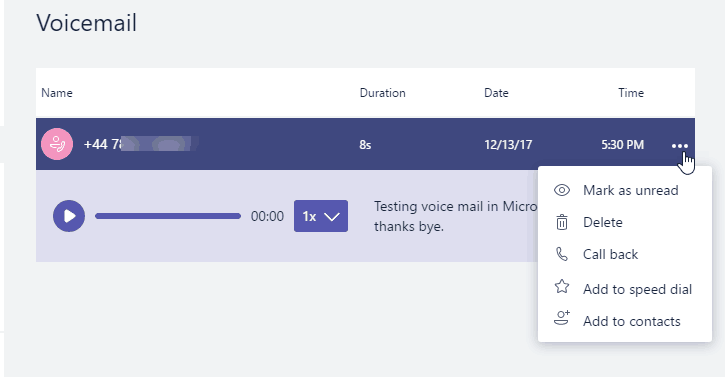The image size is (725, 377).
Task: Click the pink caller avatar icon
Action: tap(57, 144)
